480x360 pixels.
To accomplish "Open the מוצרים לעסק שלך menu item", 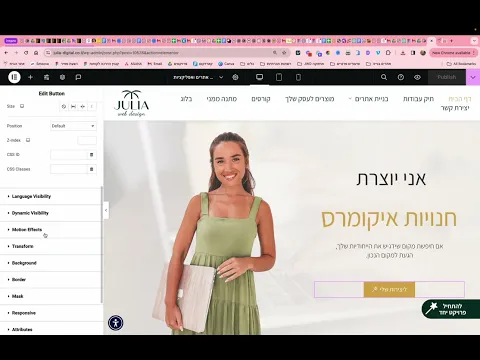I will click(310, 99).
